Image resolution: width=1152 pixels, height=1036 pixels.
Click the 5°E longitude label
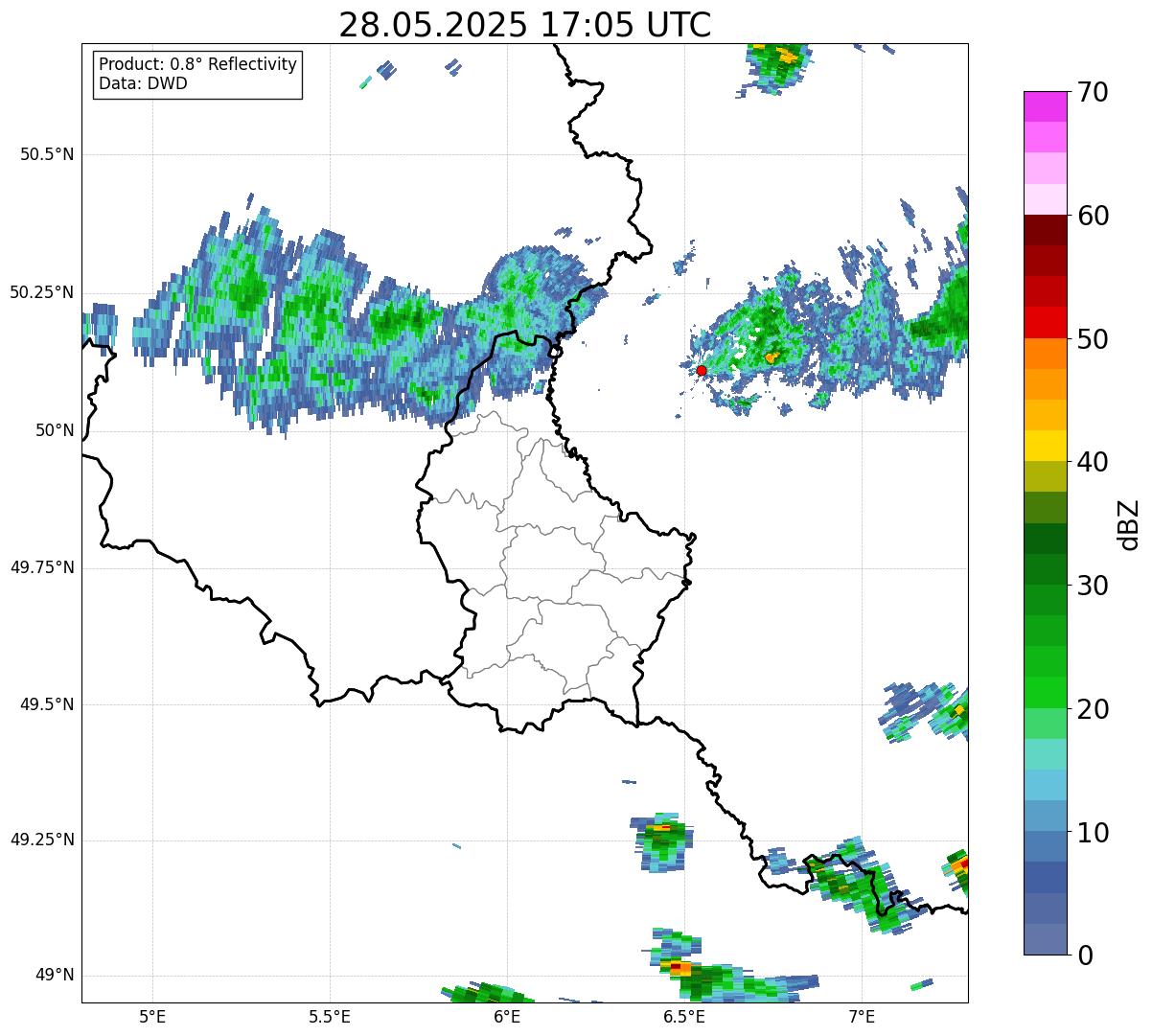152,1017
